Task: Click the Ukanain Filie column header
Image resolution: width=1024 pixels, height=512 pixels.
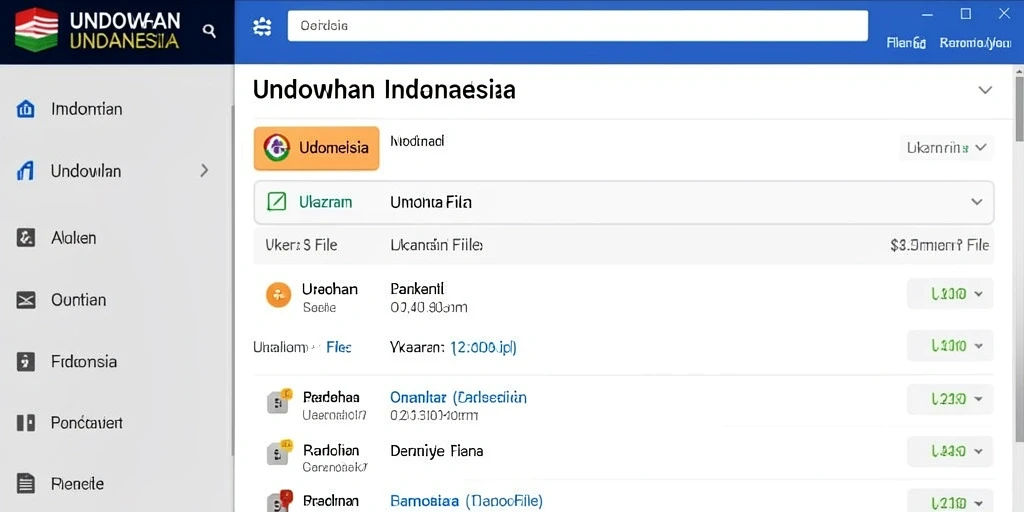Action: coord(436,246)
